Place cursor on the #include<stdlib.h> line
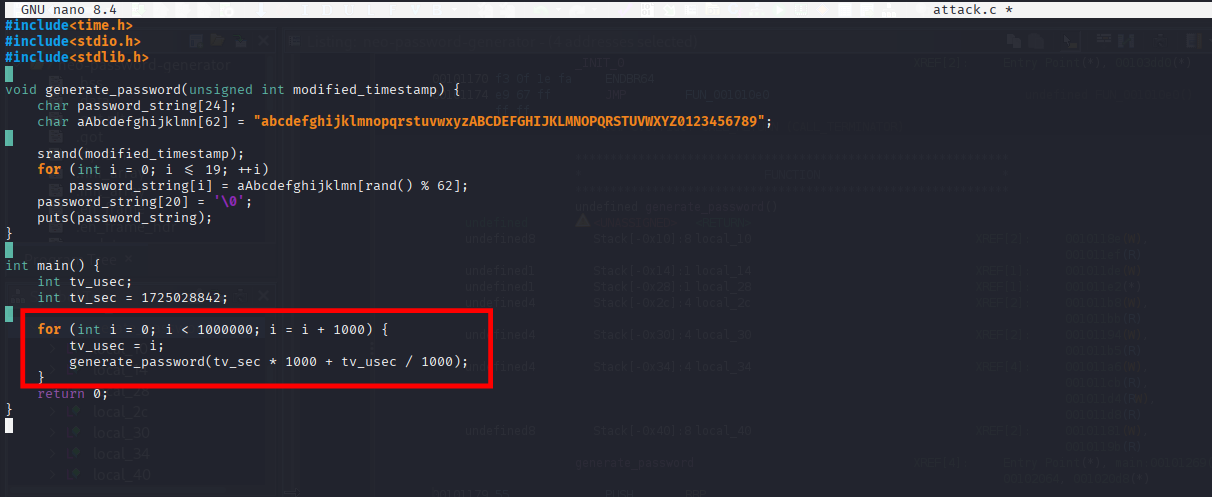Screen dimensions: 1212x497 (76, 57)
